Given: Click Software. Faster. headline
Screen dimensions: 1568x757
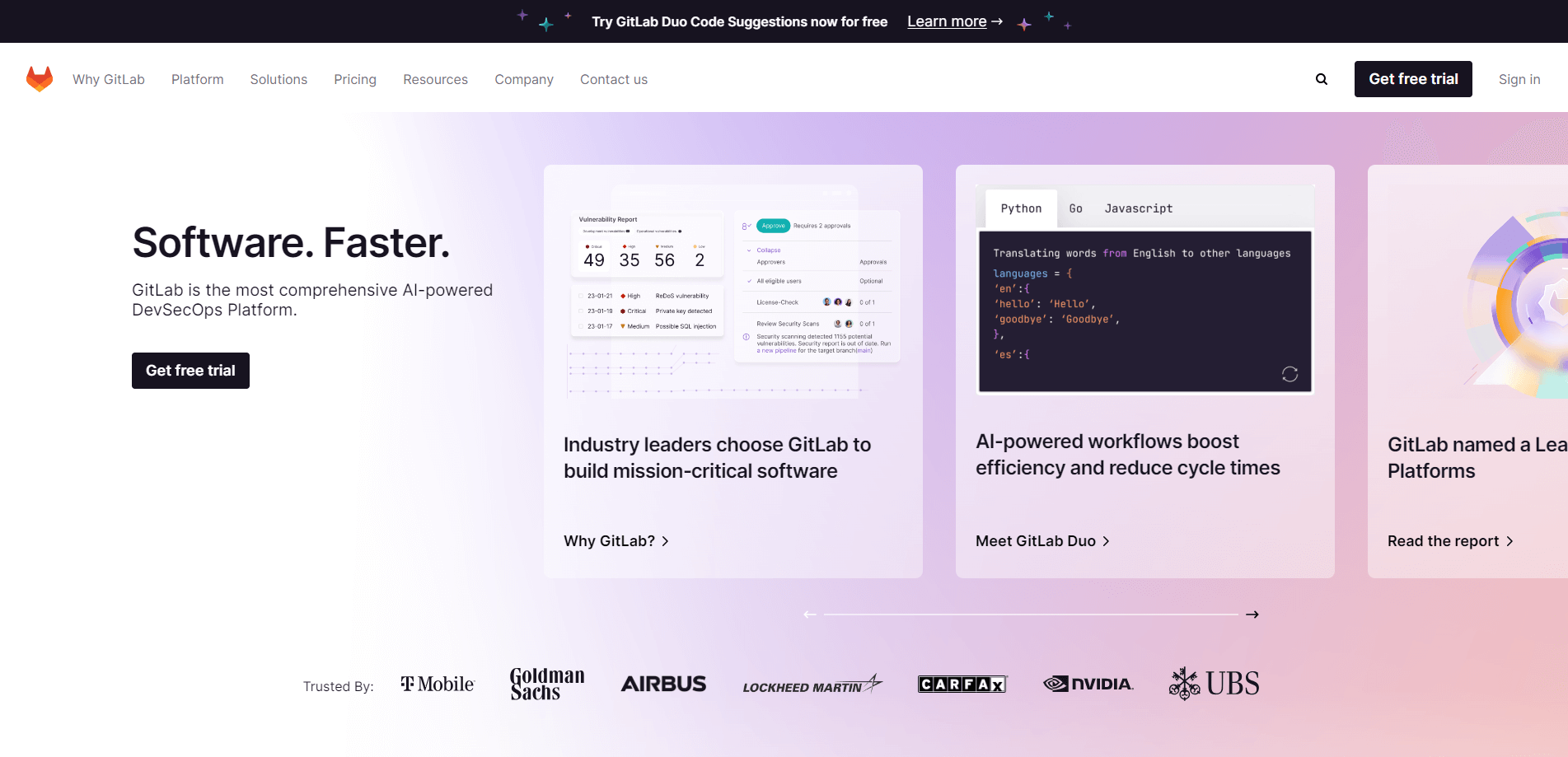Looking at the screenshot, I should click(x=291, y=242).
